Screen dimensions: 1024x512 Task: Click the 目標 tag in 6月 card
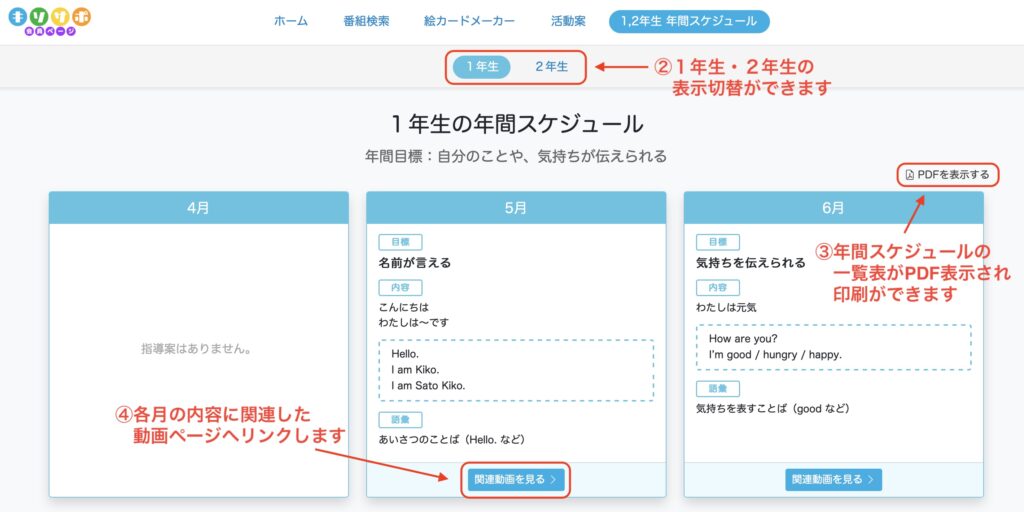(718, 242)
